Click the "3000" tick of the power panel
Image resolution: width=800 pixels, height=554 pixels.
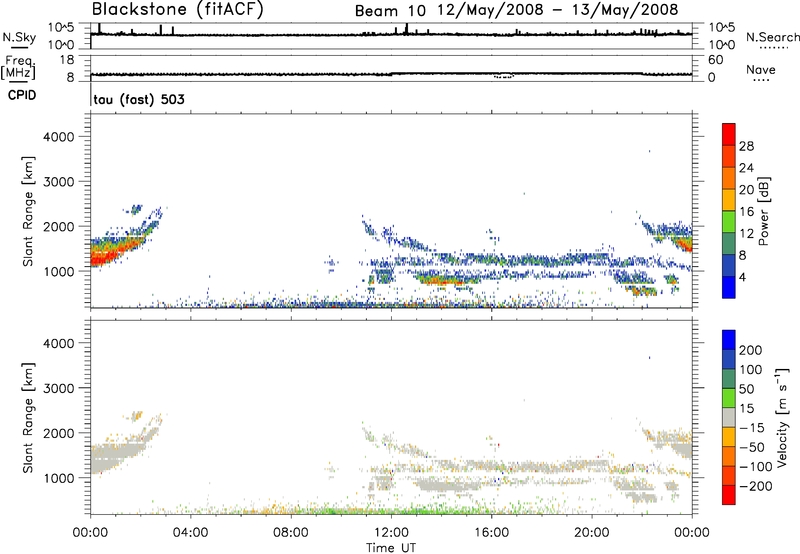(59, 182)
